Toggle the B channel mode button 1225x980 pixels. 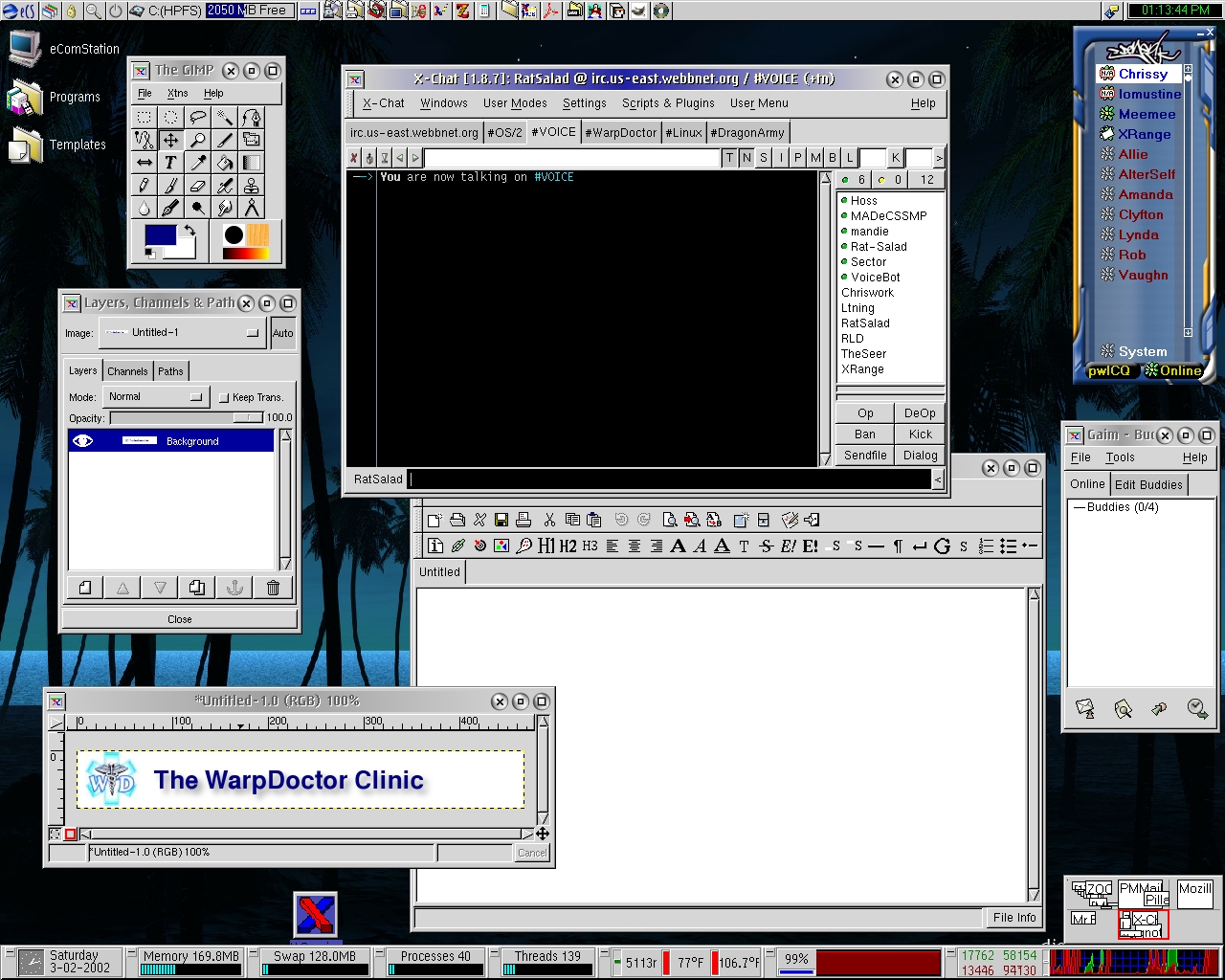point(833,158)
